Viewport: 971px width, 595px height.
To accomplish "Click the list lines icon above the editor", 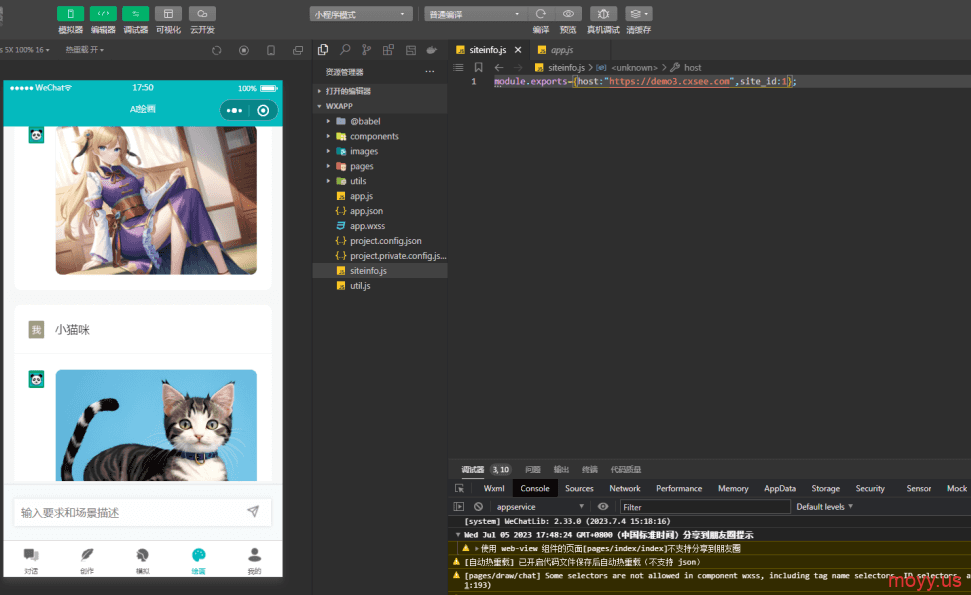I will tap(458, 67).
